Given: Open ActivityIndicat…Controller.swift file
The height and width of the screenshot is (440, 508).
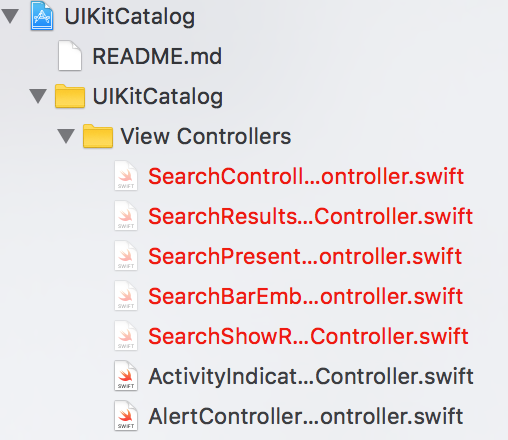Looking at the screenshot, I should coord(311,377).
